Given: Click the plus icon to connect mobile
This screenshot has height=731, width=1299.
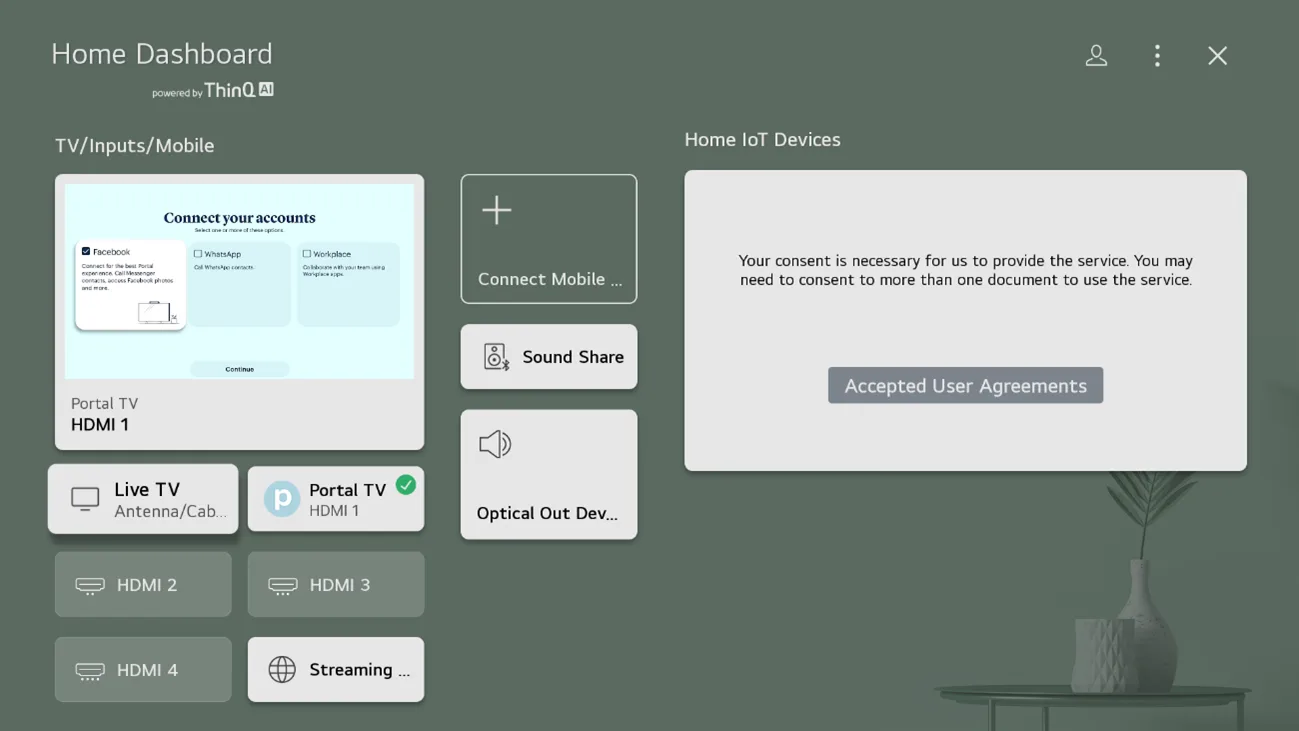Looking at the screenshot, I should click(497, 210).
